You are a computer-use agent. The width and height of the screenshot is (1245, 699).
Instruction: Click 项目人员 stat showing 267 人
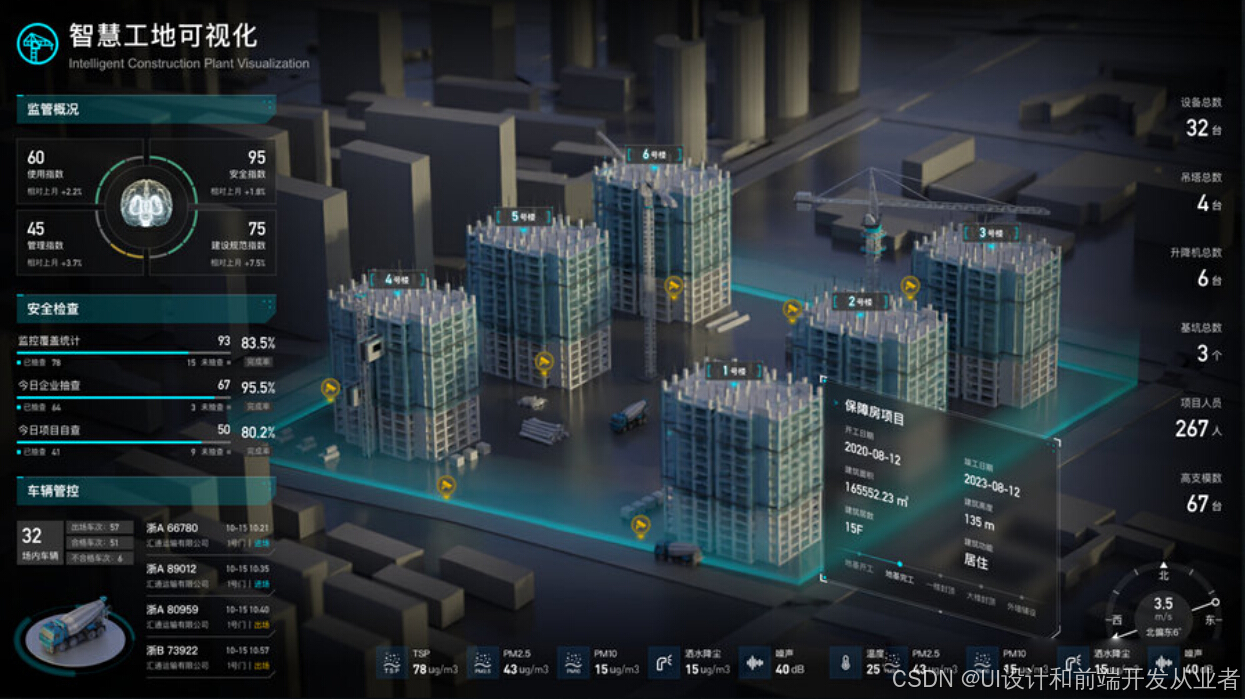coord(1199,419)
